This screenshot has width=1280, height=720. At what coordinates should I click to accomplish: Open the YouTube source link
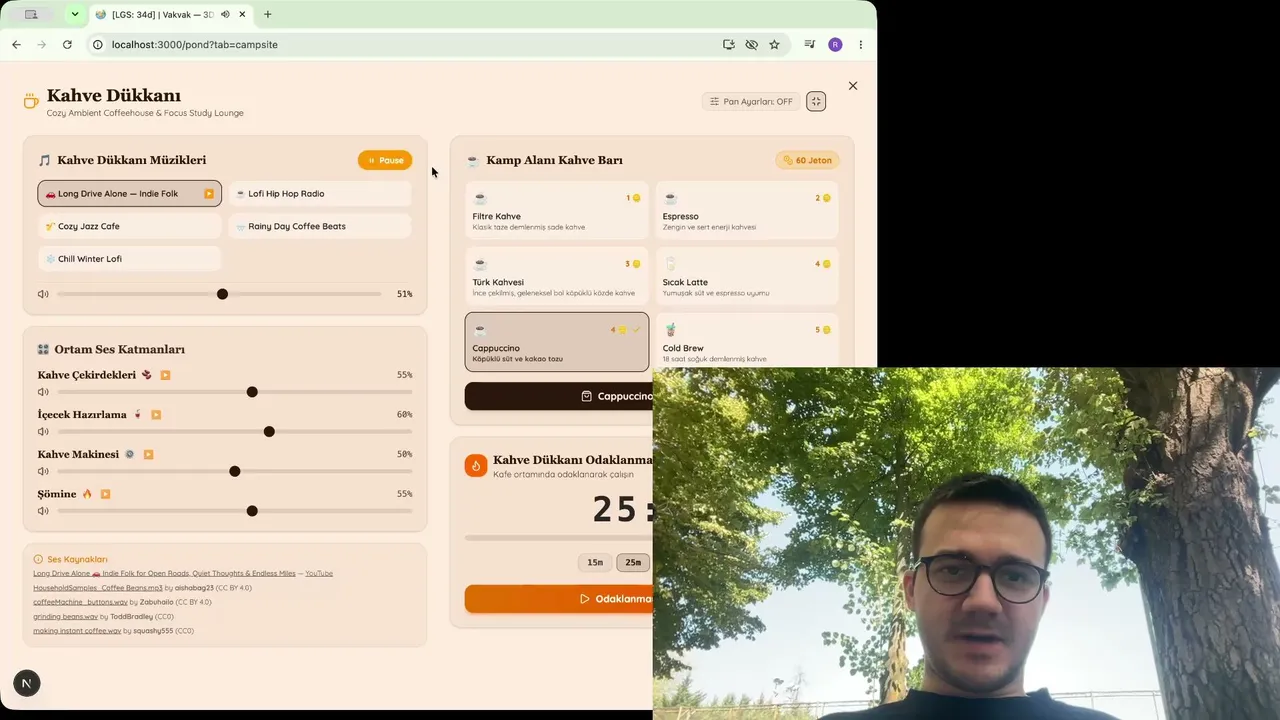pyautogui.click(x=319, y=574)
